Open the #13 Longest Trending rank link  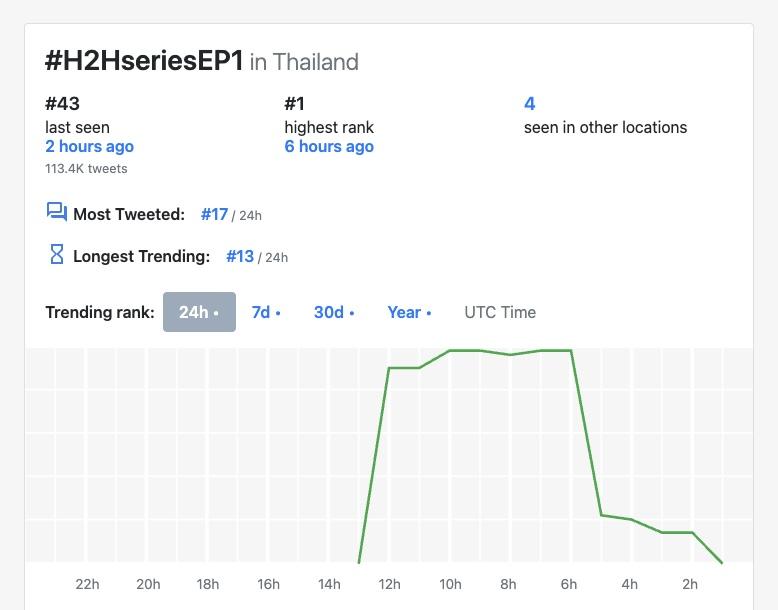[240, 256]
